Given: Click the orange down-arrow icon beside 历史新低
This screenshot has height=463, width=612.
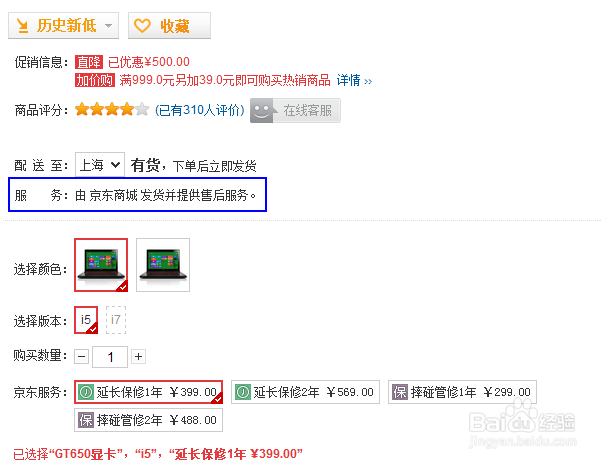Looking at the screenshot, I should tap(23, 26).
